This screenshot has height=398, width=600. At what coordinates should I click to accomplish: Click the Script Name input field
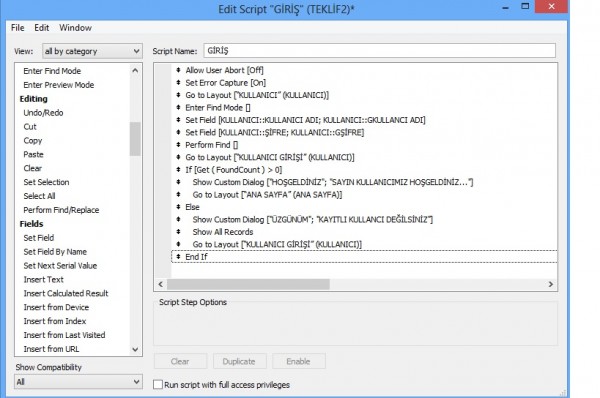379,51
